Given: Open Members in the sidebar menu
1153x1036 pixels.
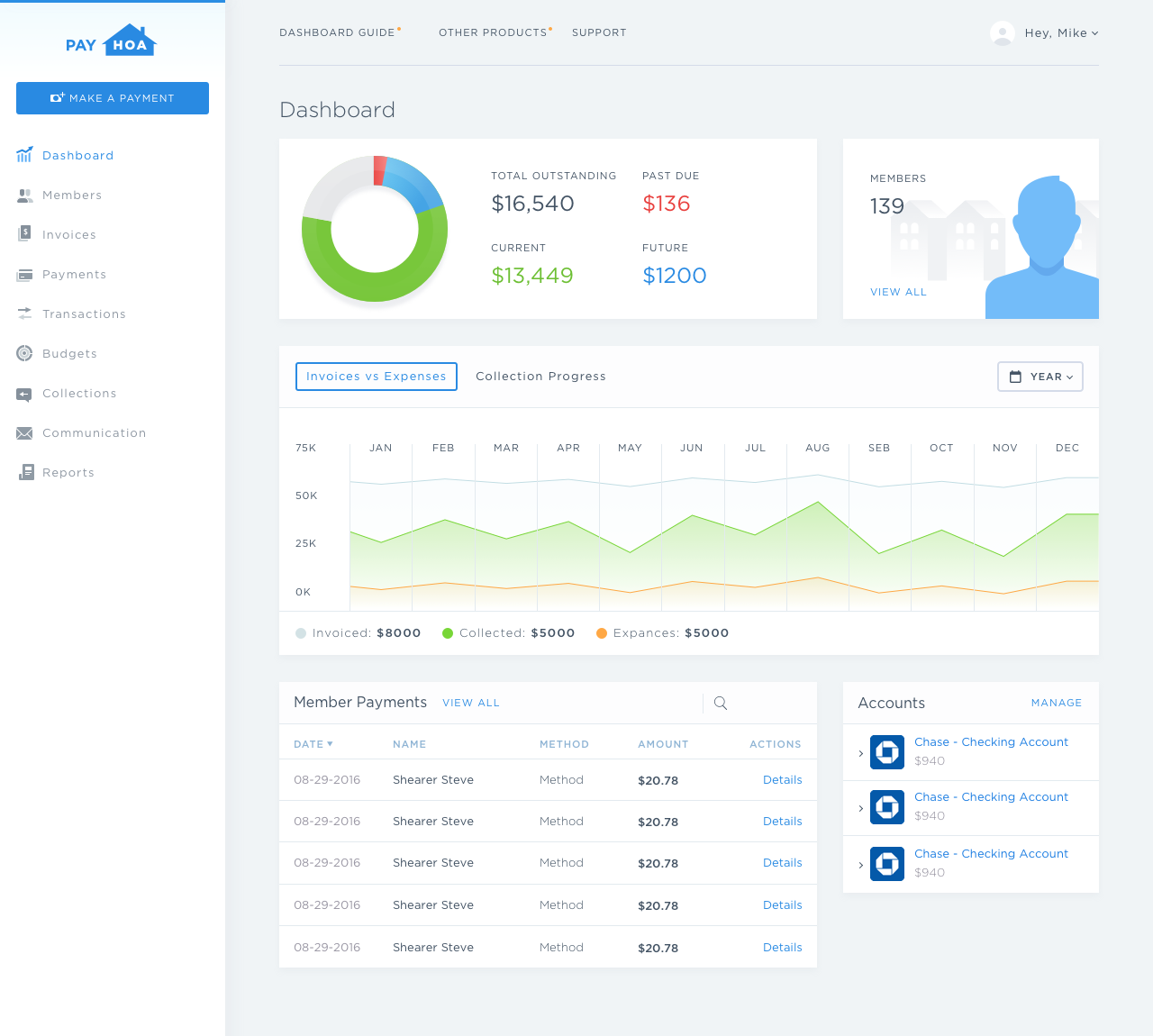Looking at the screenshot, I should coord(72,195).
